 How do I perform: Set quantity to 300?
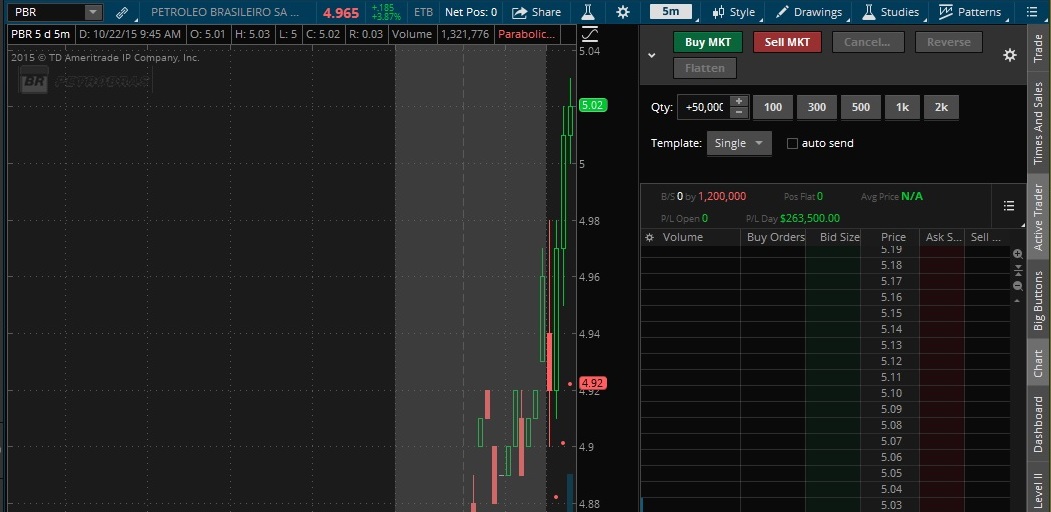click(x=816, y=107)
